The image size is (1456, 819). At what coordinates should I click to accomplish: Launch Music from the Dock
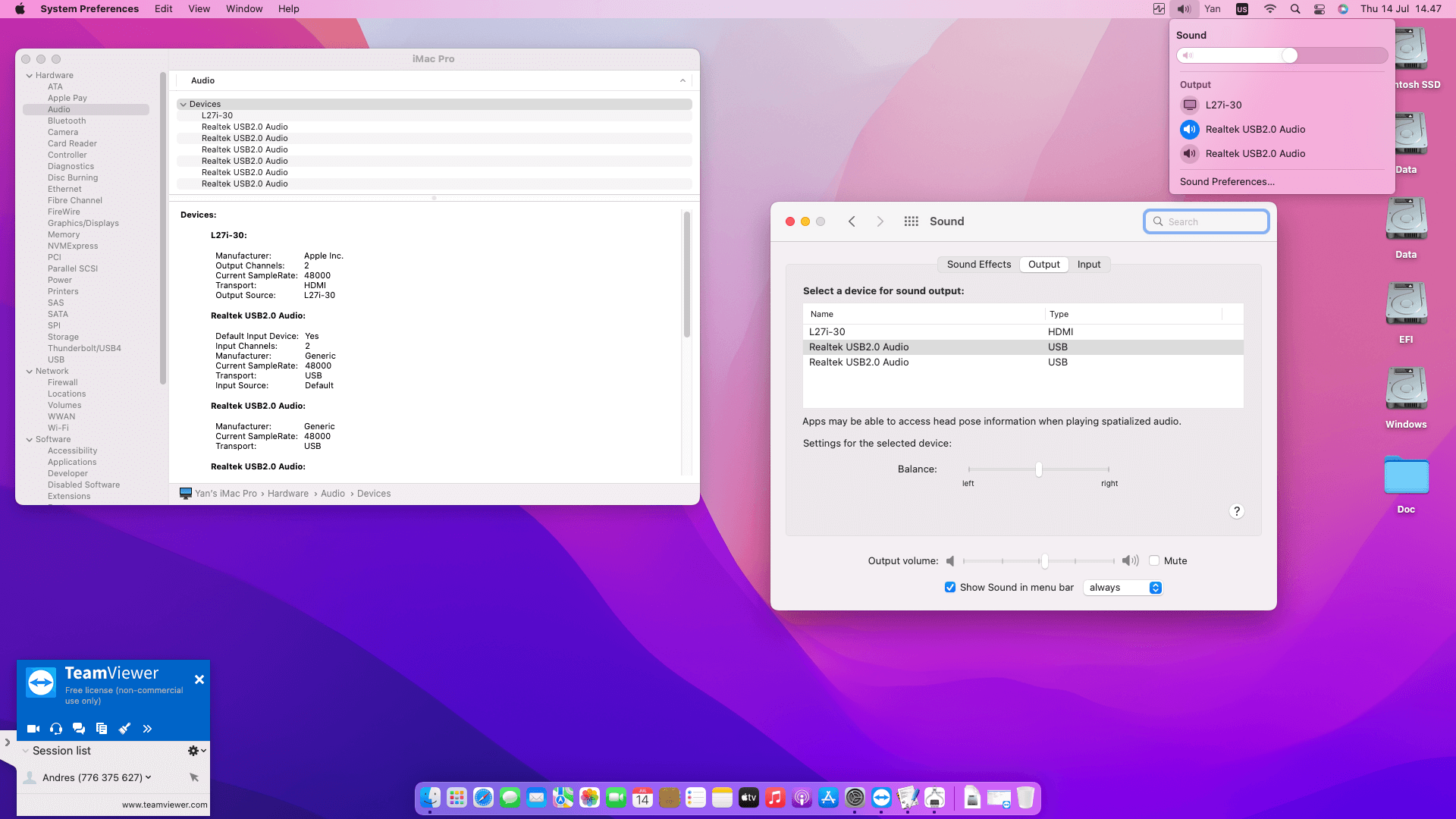(x=775, y=798)
